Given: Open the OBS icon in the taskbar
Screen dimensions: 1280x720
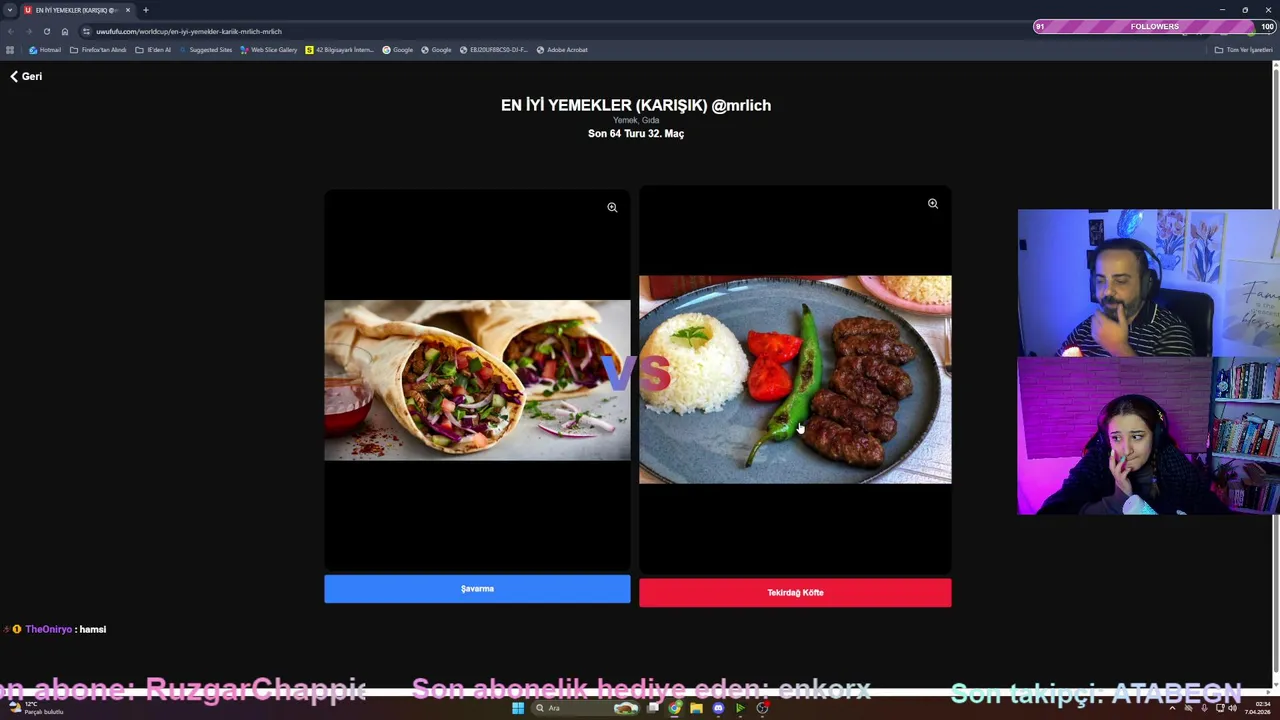Looking at the screenshot, I should tap(762, 708).
